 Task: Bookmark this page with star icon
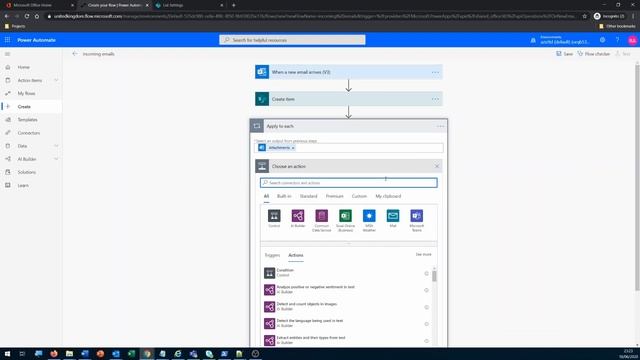(x=584, y=16)
